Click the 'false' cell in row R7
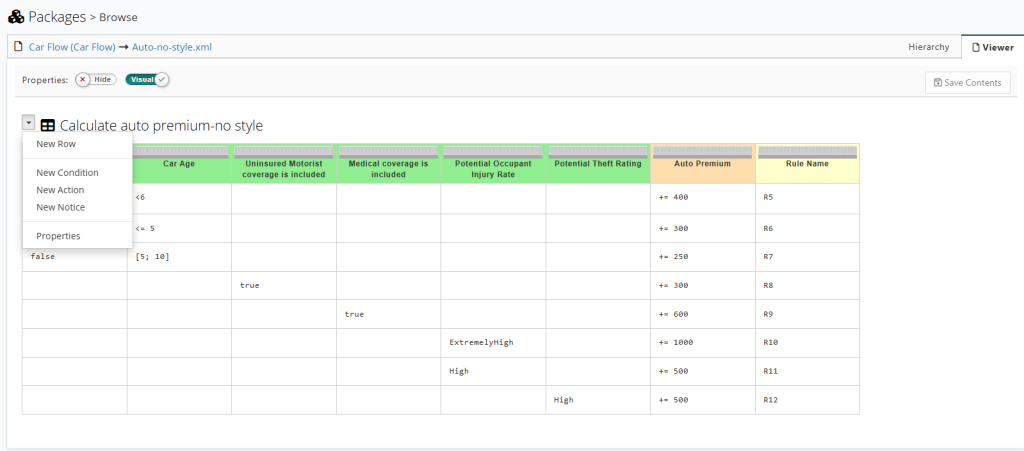Image resolution: width=1024 pixels, height=451 pixels. pyautogui.click(x=74, y=257)
